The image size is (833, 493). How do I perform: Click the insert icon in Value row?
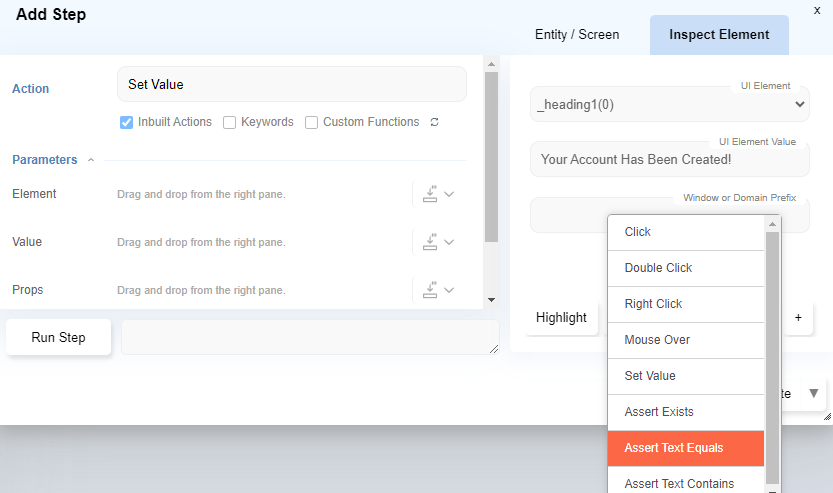(430, 242)
